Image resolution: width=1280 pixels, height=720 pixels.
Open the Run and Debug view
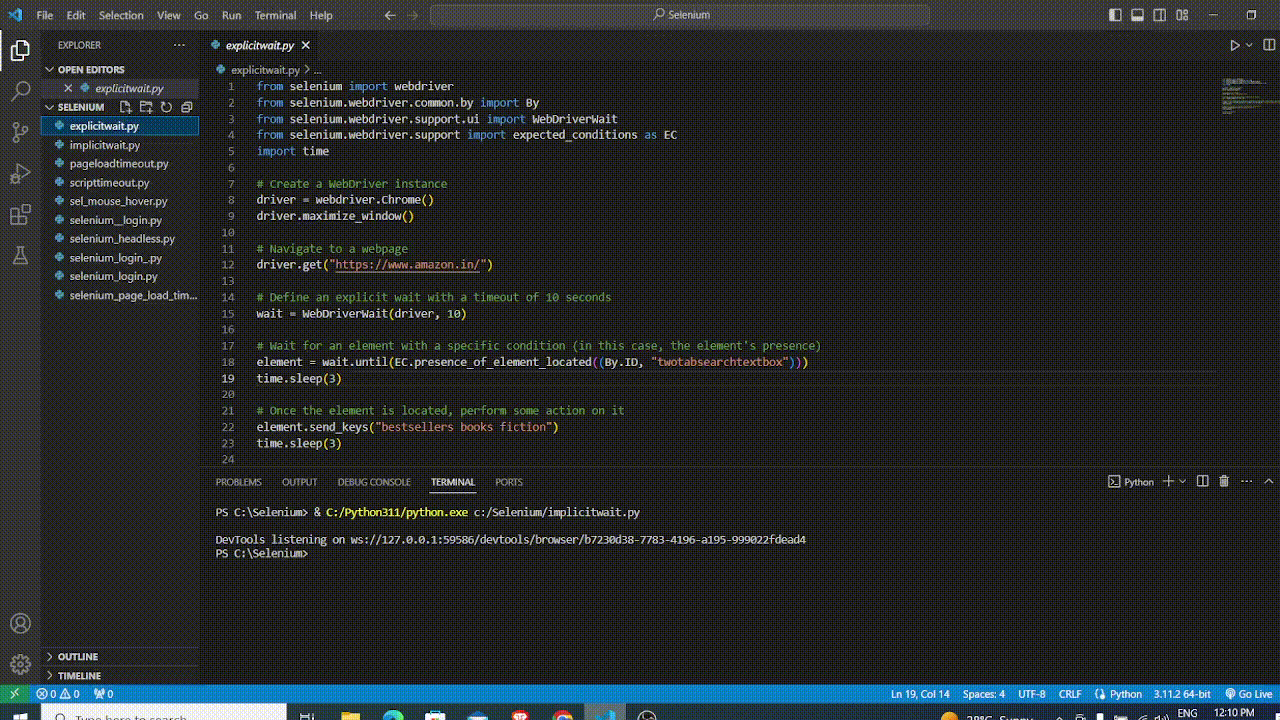[x=20, y=174]
